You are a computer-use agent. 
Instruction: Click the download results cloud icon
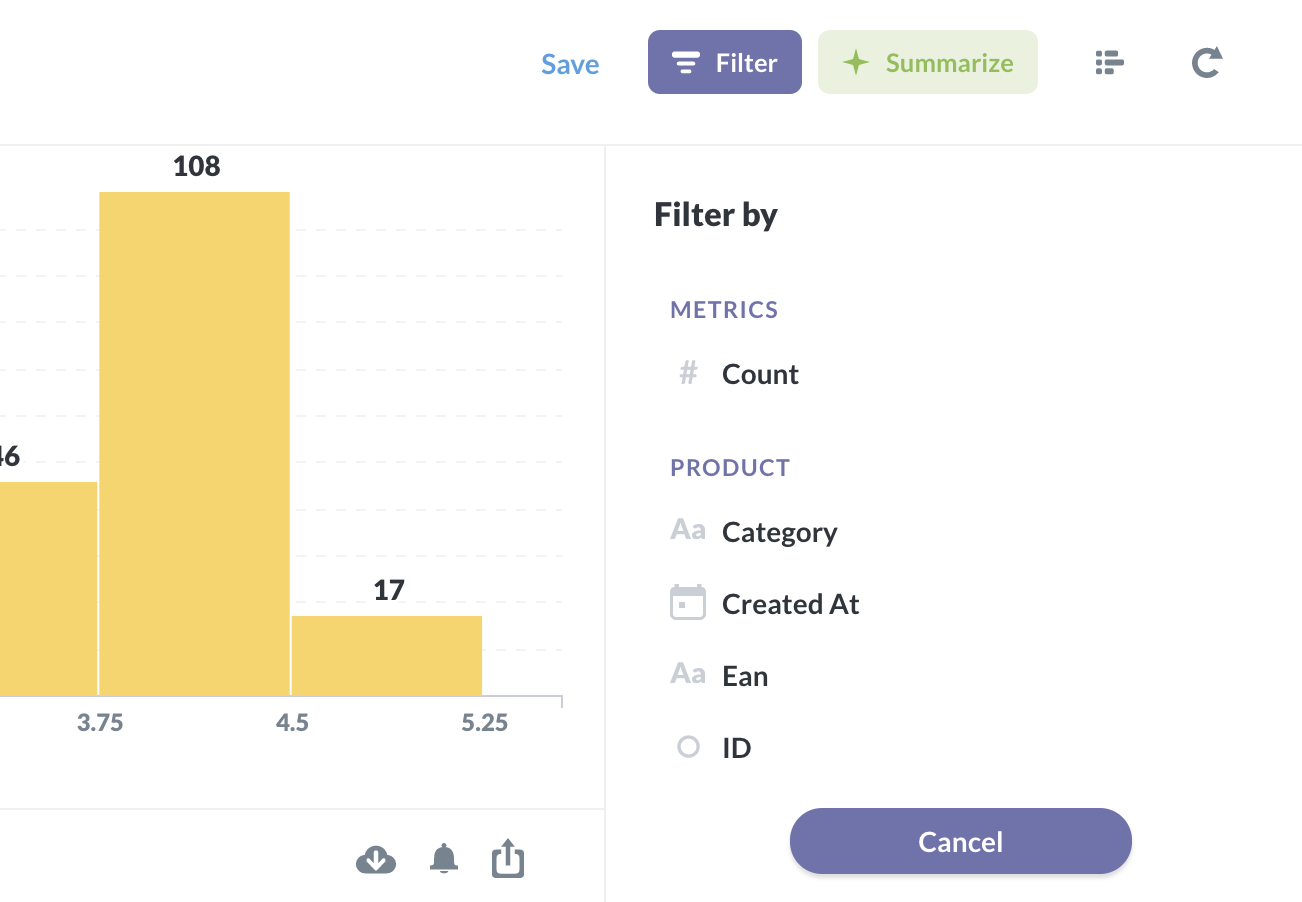coord(376,859)
